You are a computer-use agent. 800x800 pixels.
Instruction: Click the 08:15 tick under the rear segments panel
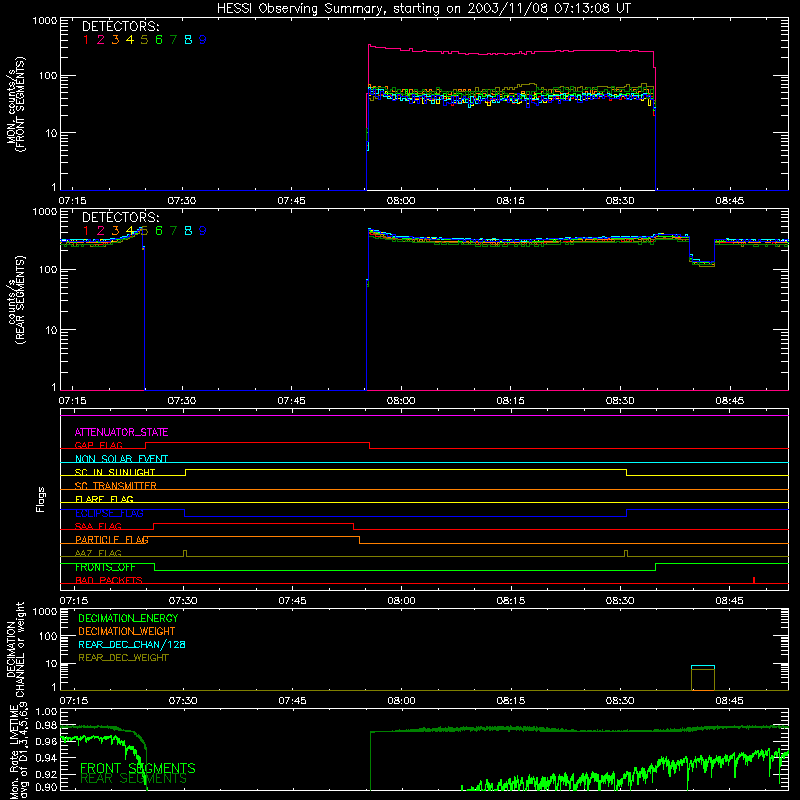click(511, 401)
